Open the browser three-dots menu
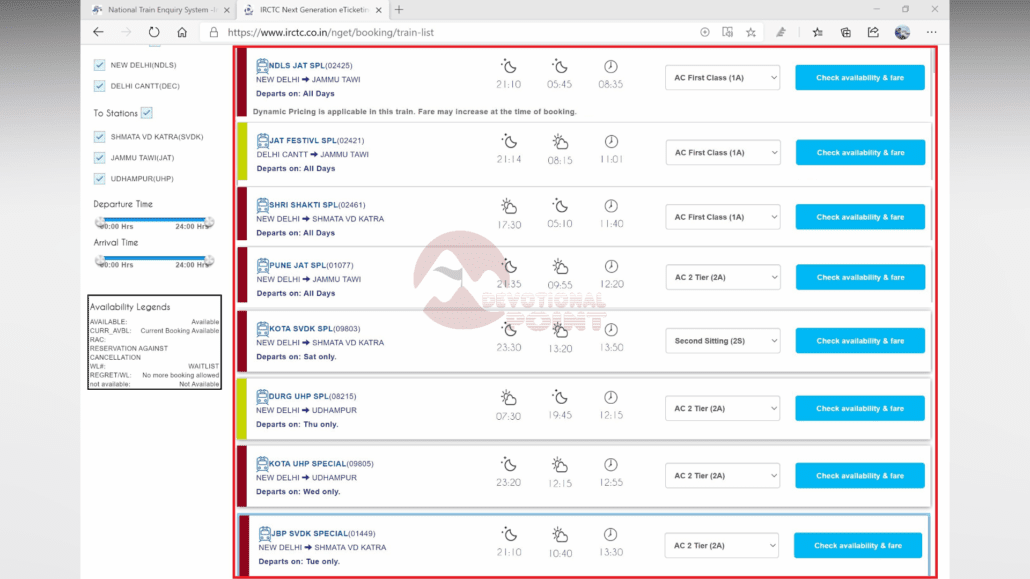This screenshot has width=1030, height=579. [931, 32]
